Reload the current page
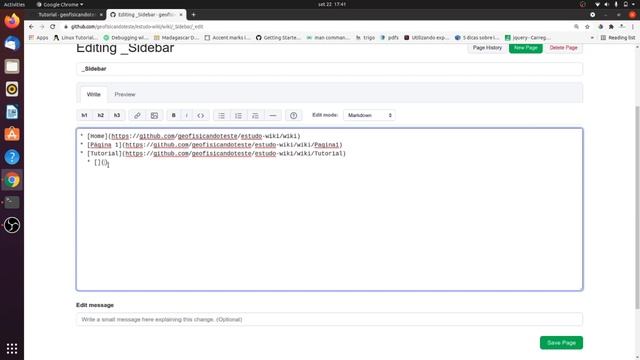Screen dimensions: 640x360 53,27
